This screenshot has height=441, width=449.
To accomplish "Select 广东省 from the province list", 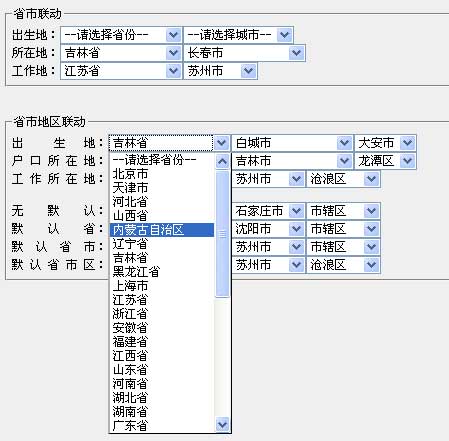I will pyautogui.click(x=162, y=426).
